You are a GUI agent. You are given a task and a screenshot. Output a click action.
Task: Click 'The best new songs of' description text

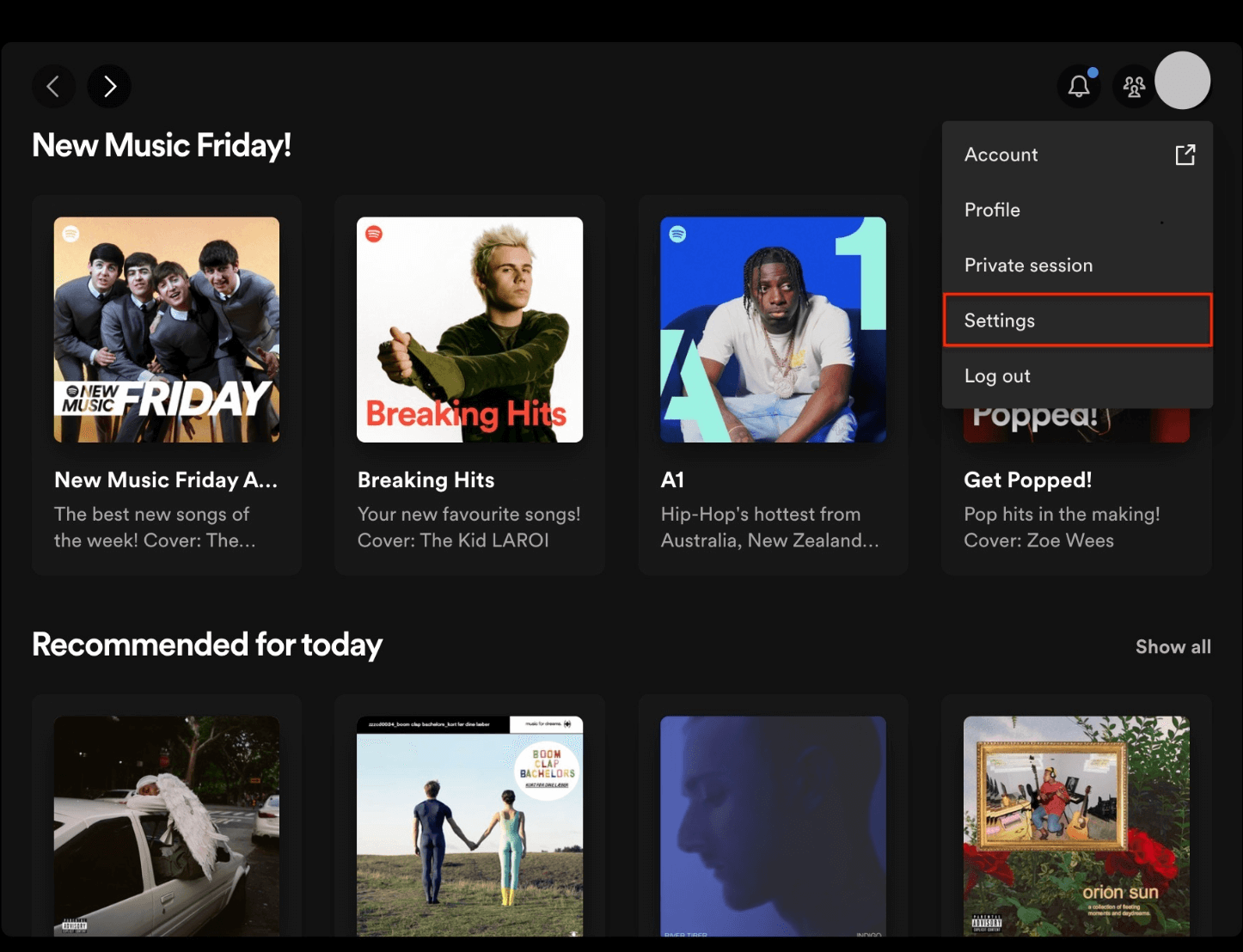pos(152,514)
